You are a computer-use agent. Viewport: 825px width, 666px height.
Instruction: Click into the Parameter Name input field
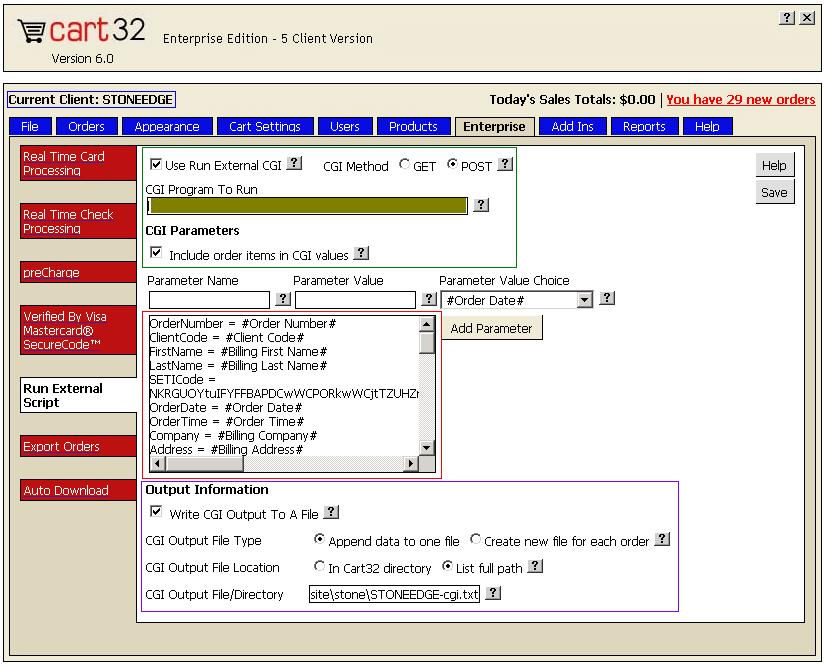[x=209, y=300]
